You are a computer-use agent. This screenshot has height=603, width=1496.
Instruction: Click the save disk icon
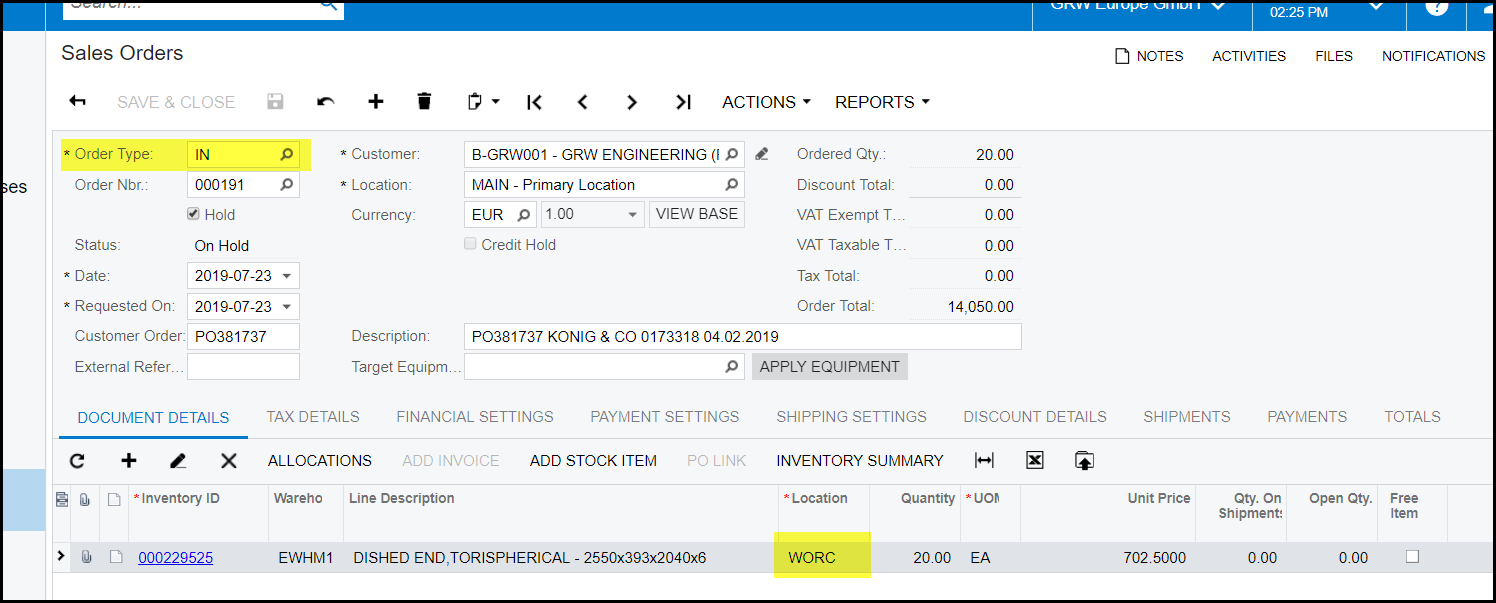coord(275,102)
